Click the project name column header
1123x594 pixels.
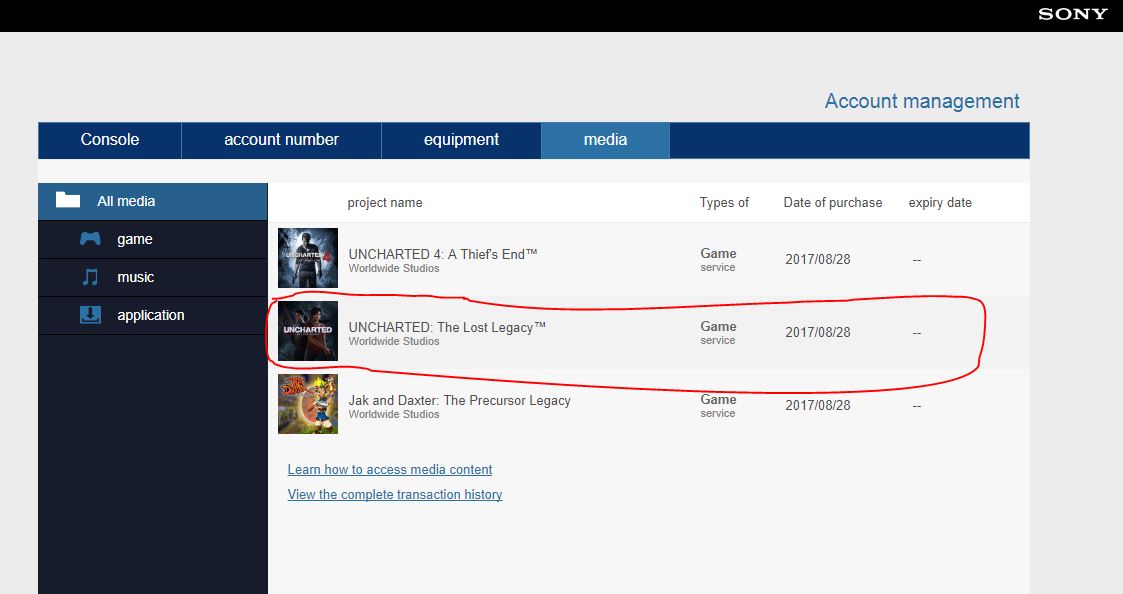[385, 203]
